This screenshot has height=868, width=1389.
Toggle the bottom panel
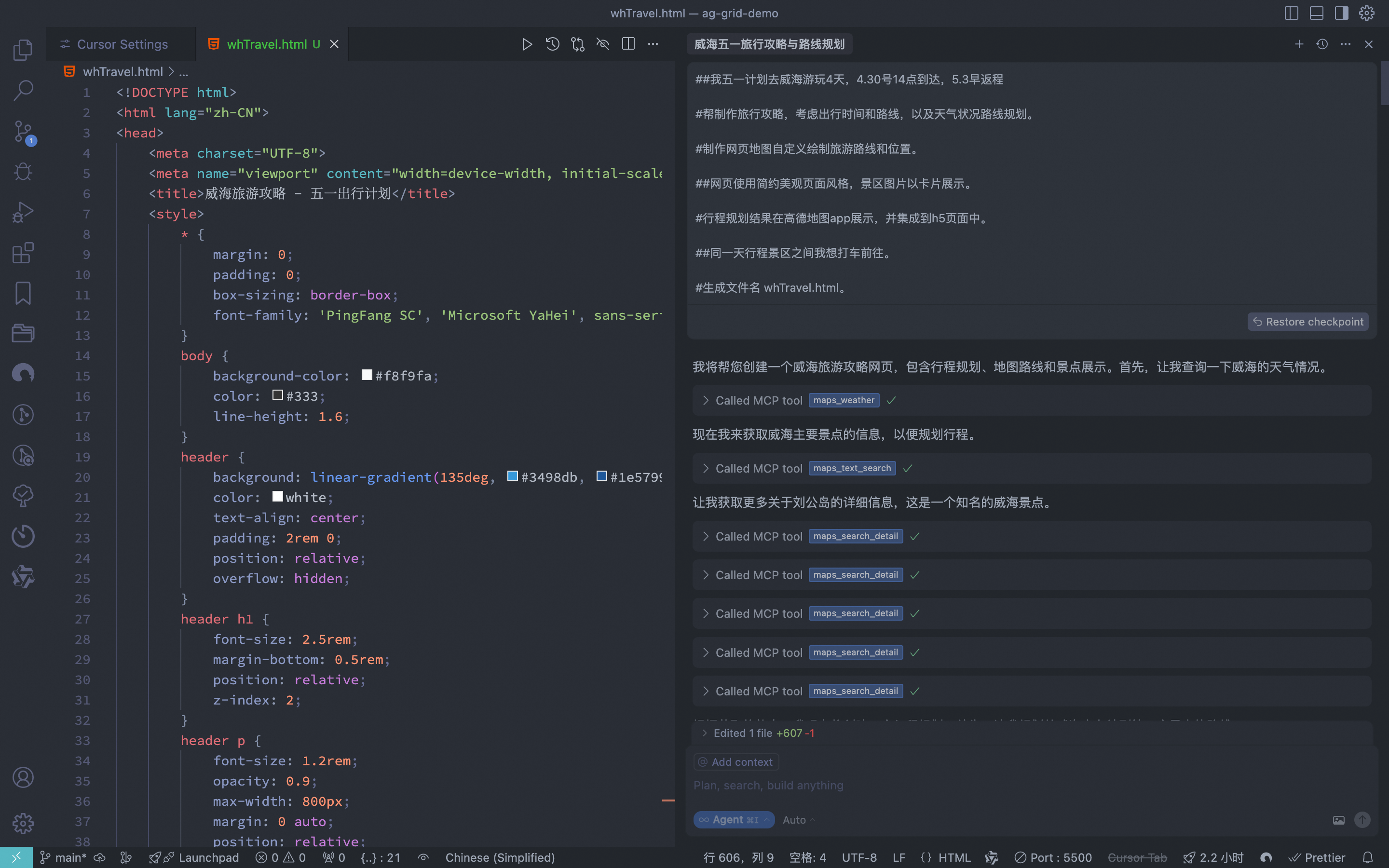[1317, 13]
